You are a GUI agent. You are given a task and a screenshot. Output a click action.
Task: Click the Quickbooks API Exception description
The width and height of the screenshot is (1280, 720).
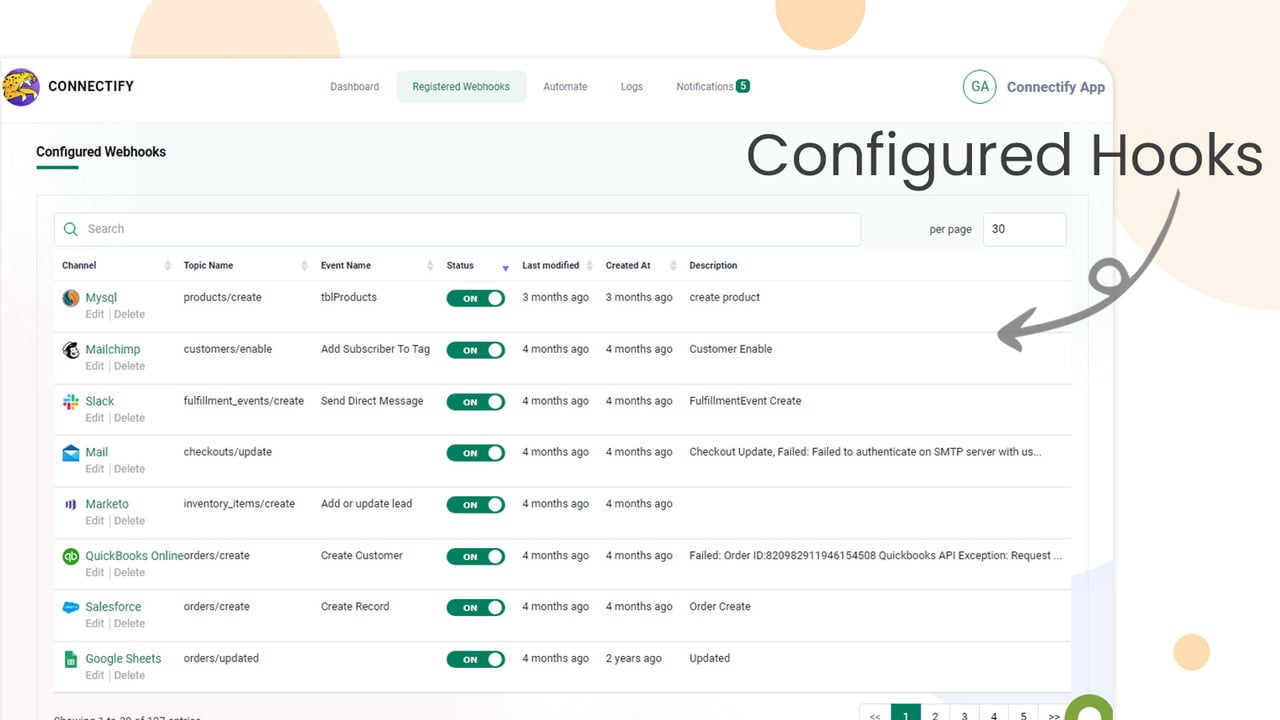875,555
